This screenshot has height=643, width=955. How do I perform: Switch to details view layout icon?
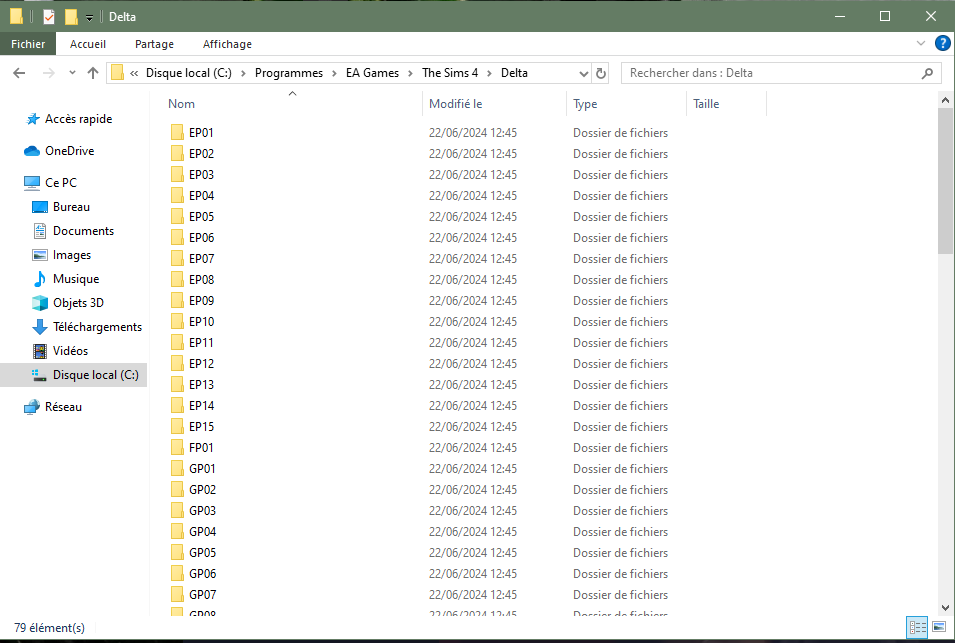coord(917,627)
